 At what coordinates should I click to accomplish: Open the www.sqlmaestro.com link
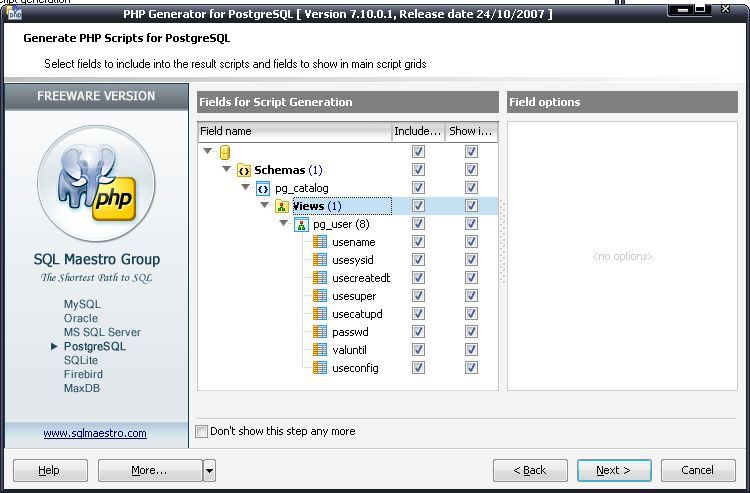[x=95, y=433]
